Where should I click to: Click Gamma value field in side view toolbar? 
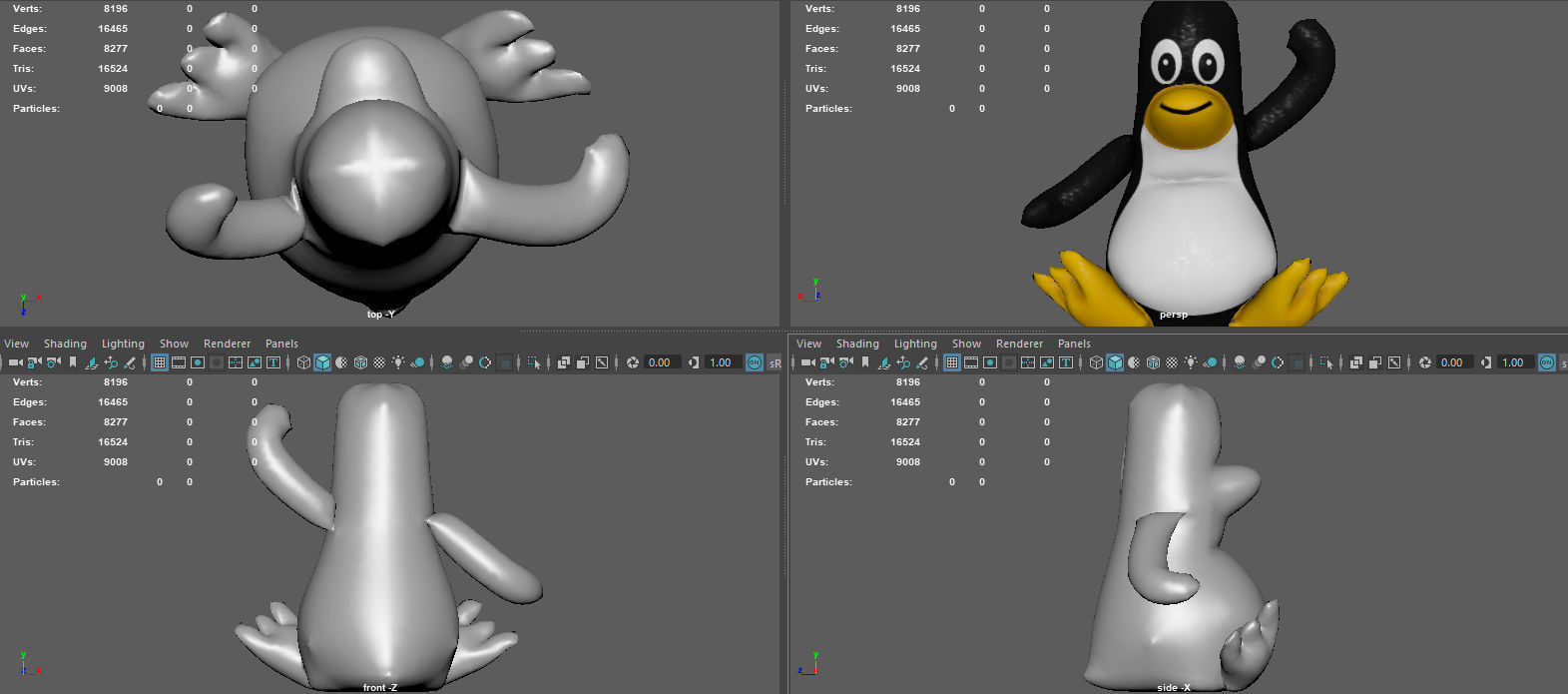point(1516,362)
